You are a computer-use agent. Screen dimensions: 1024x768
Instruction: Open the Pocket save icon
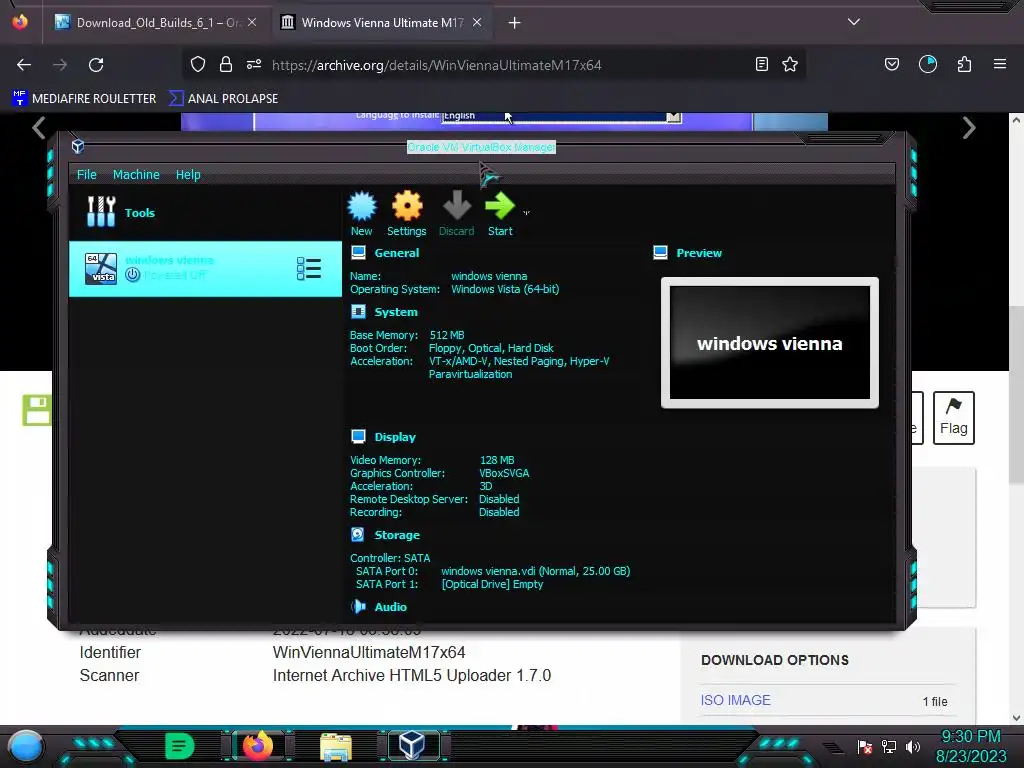click(891, 64)
